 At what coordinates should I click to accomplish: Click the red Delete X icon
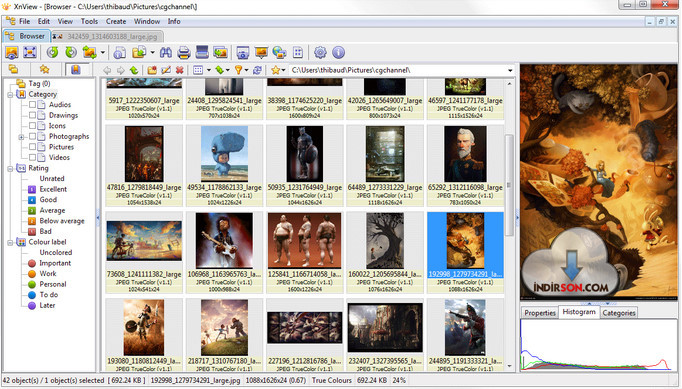(x=179, y=70)
